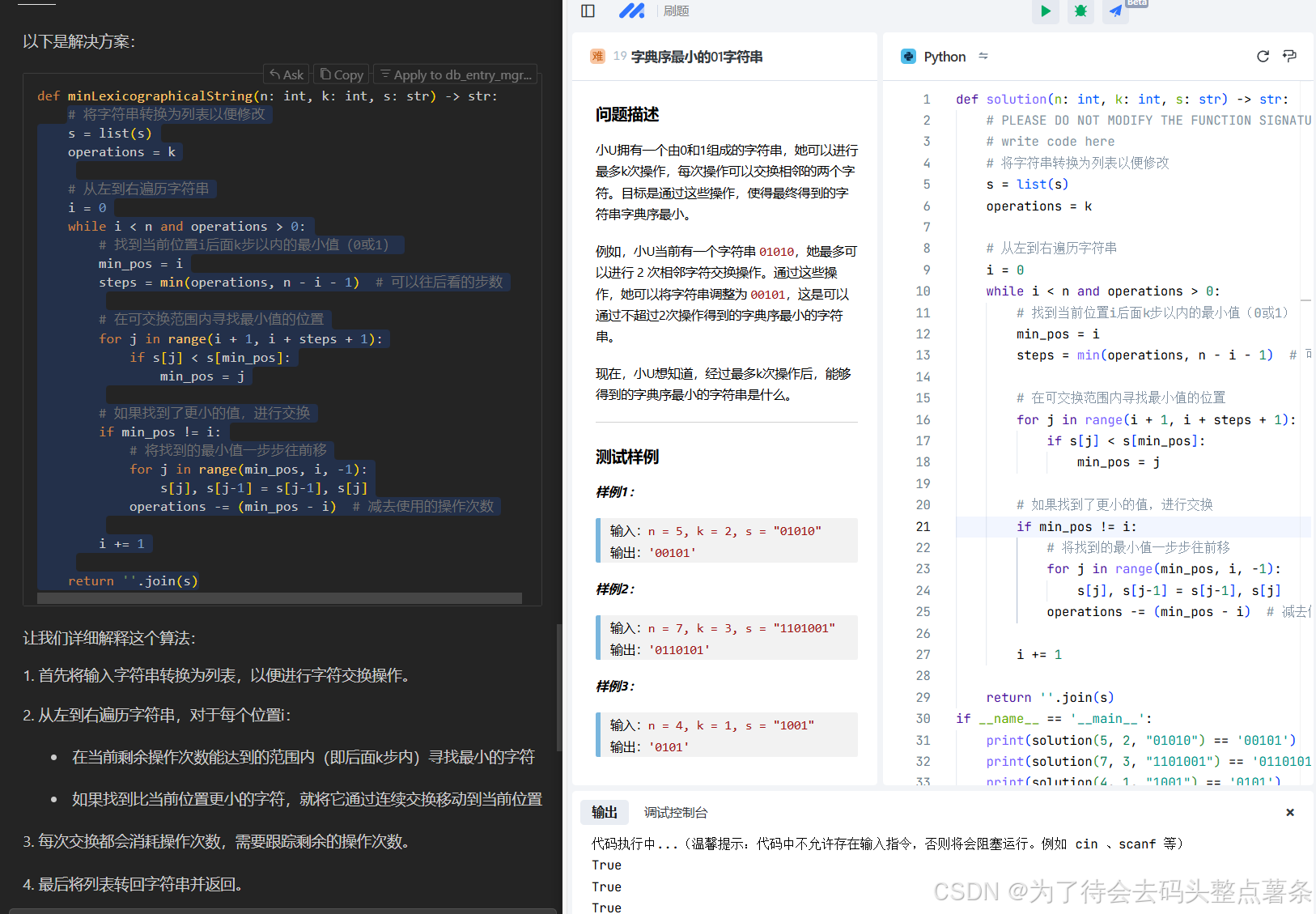This screenshot has height=914, width=1316.
Task: Dismiss the output panel with the X
Action: (x=1289, y=812)
